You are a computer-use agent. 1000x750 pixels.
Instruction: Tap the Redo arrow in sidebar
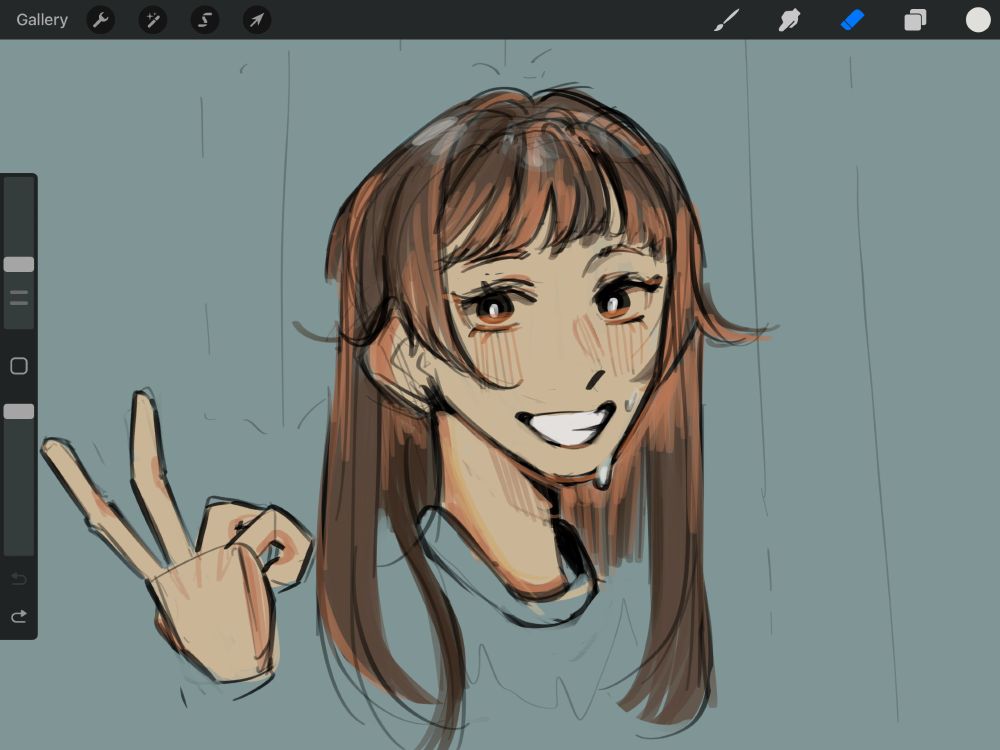19,616
